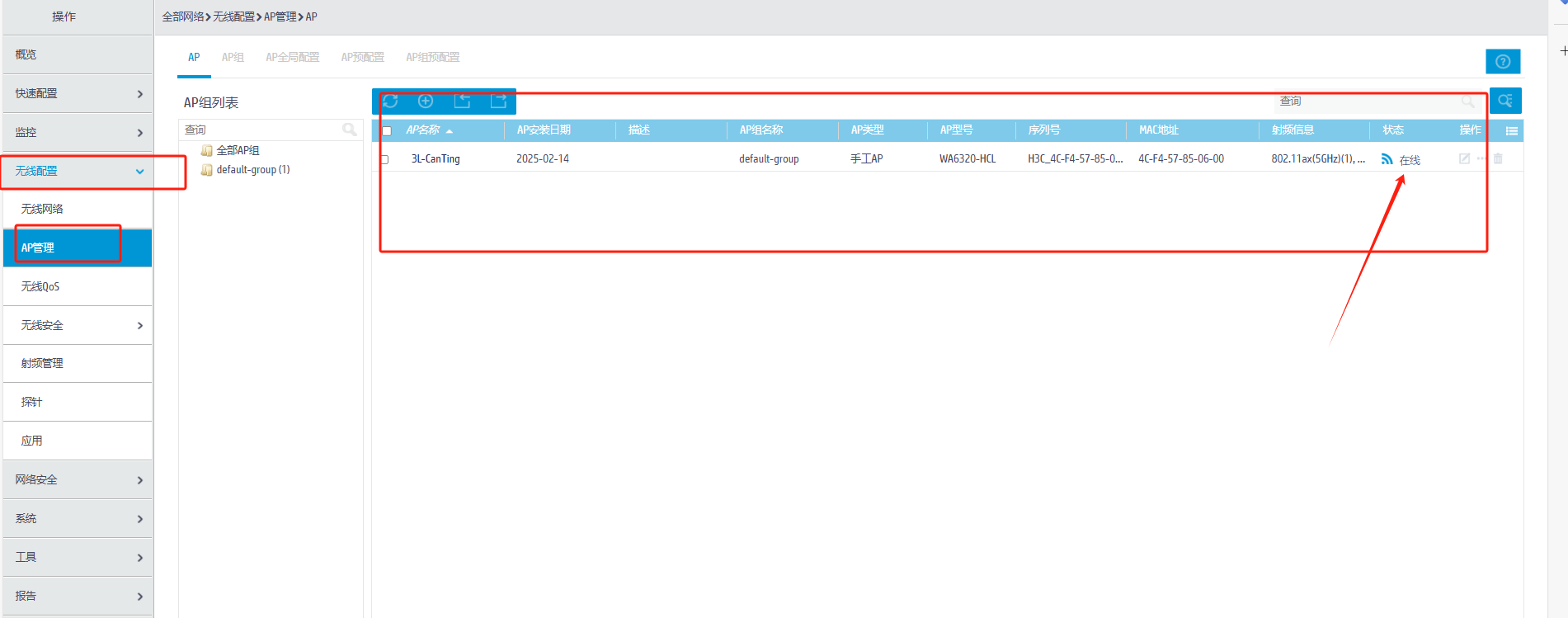
Task: Click the 全部AP组 folder icon
Action: (207, 150)
